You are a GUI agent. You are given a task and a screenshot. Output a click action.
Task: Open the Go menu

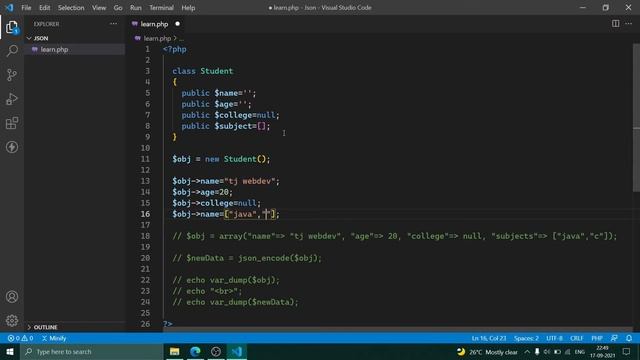(118, 8)
